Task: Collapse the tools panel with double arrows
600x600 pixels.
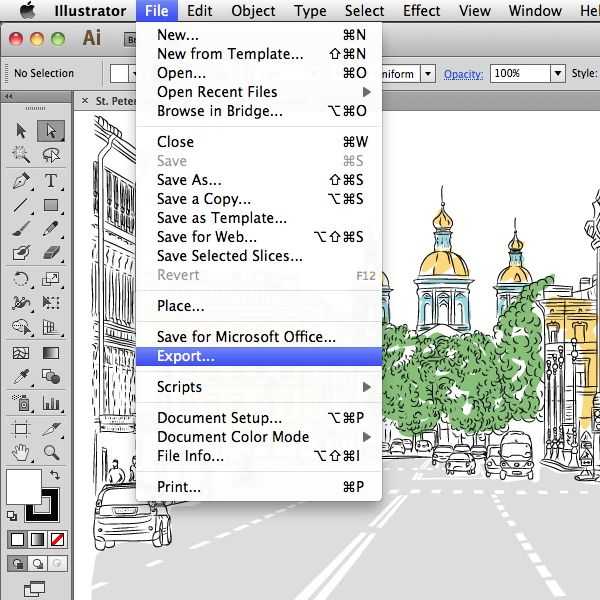Action: tap(8, 96)
